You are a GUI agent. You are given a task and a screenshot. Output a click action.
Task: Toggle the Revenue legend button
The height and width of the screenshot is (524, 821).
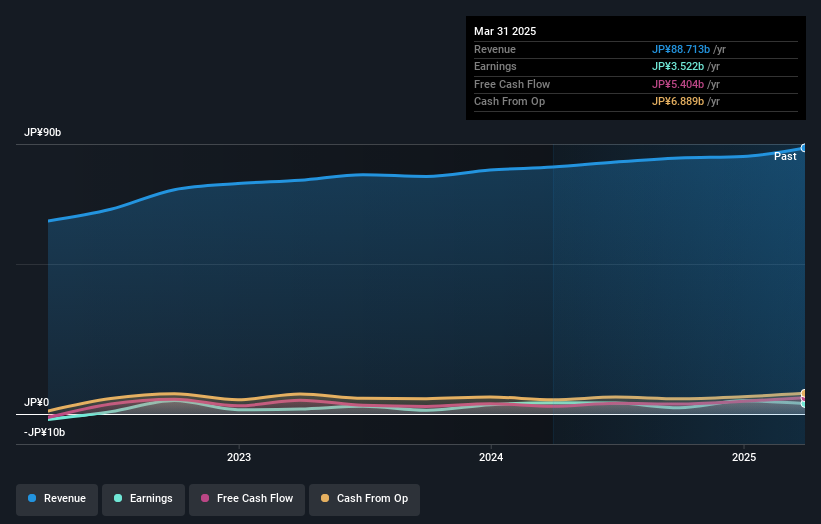click(57, 499)
